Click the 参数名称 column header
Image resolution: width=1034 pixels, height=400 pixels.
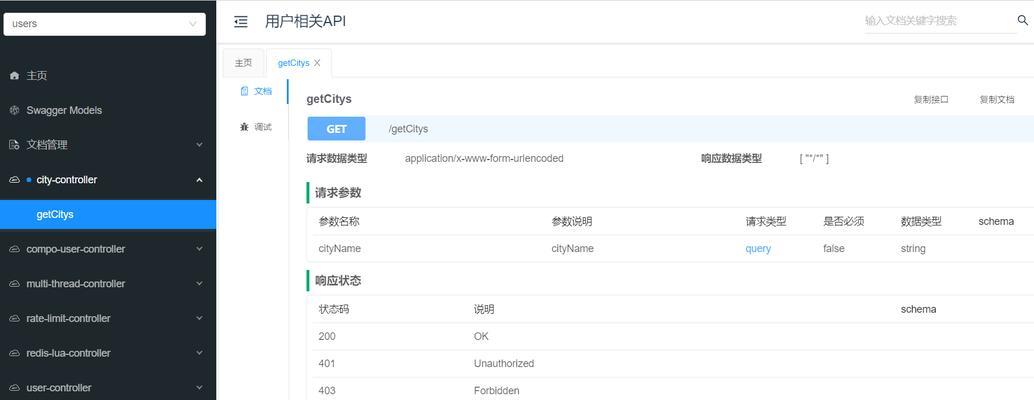(339, 221)
